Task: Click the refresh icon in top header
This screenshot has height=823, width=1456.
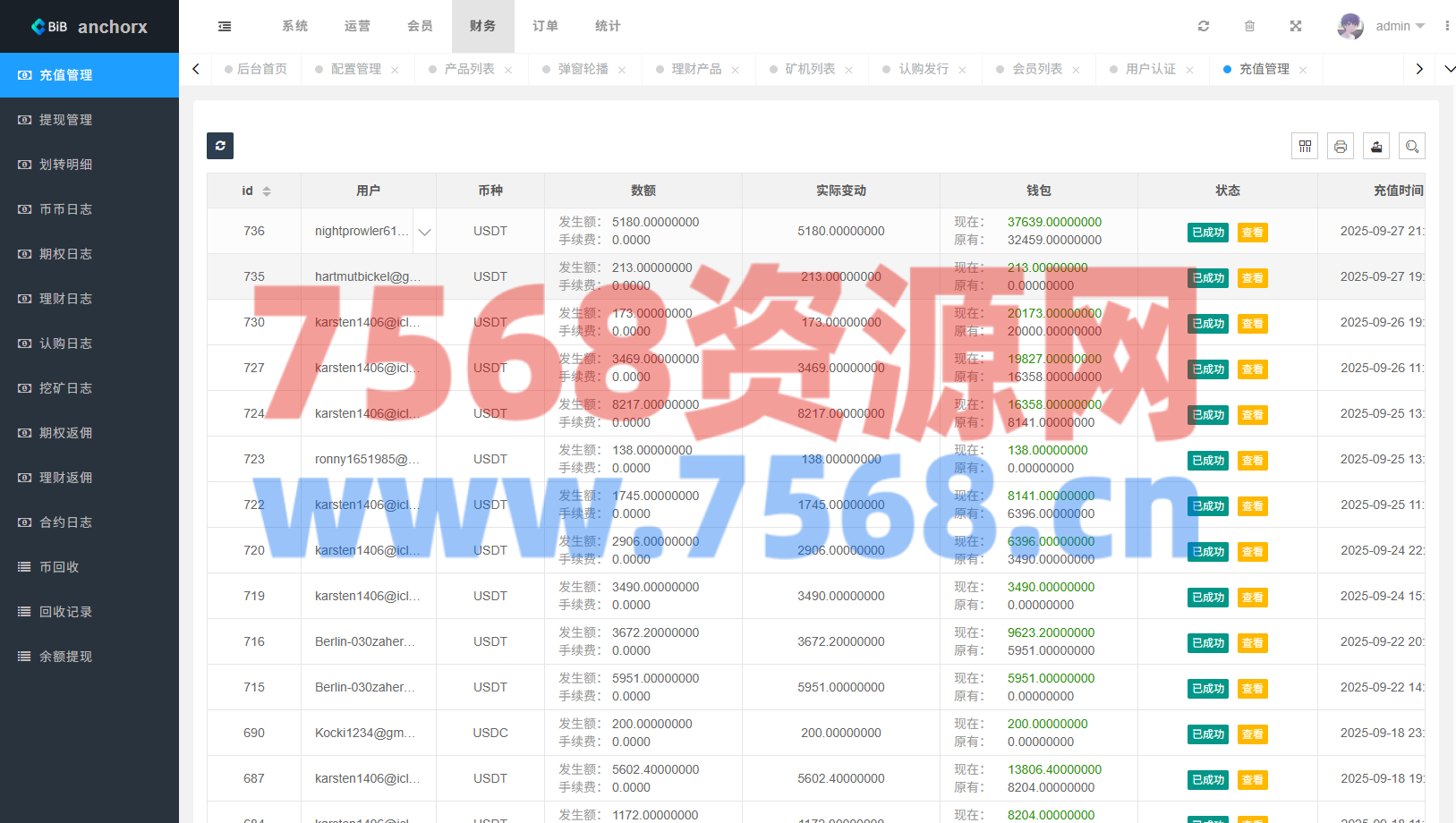Action: (x=1204, y=27)
